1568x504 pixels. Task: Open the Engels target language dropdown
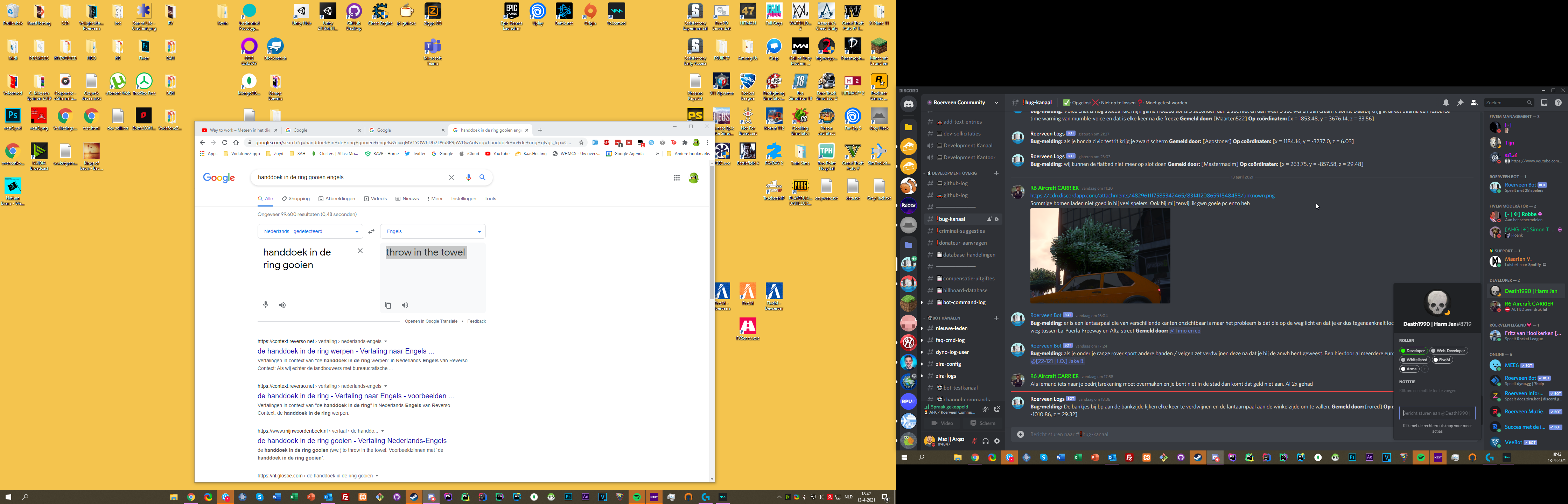click(433, 231)
